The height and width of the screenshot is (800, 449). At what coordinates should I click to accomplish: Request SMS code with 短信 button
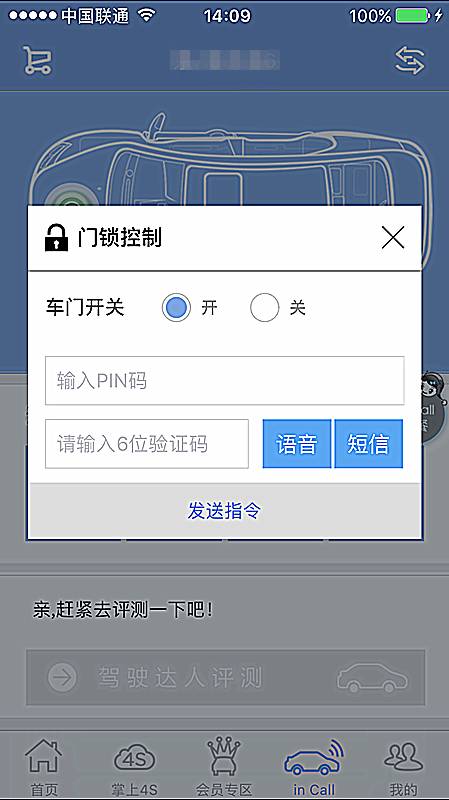[x=368, y=444]
